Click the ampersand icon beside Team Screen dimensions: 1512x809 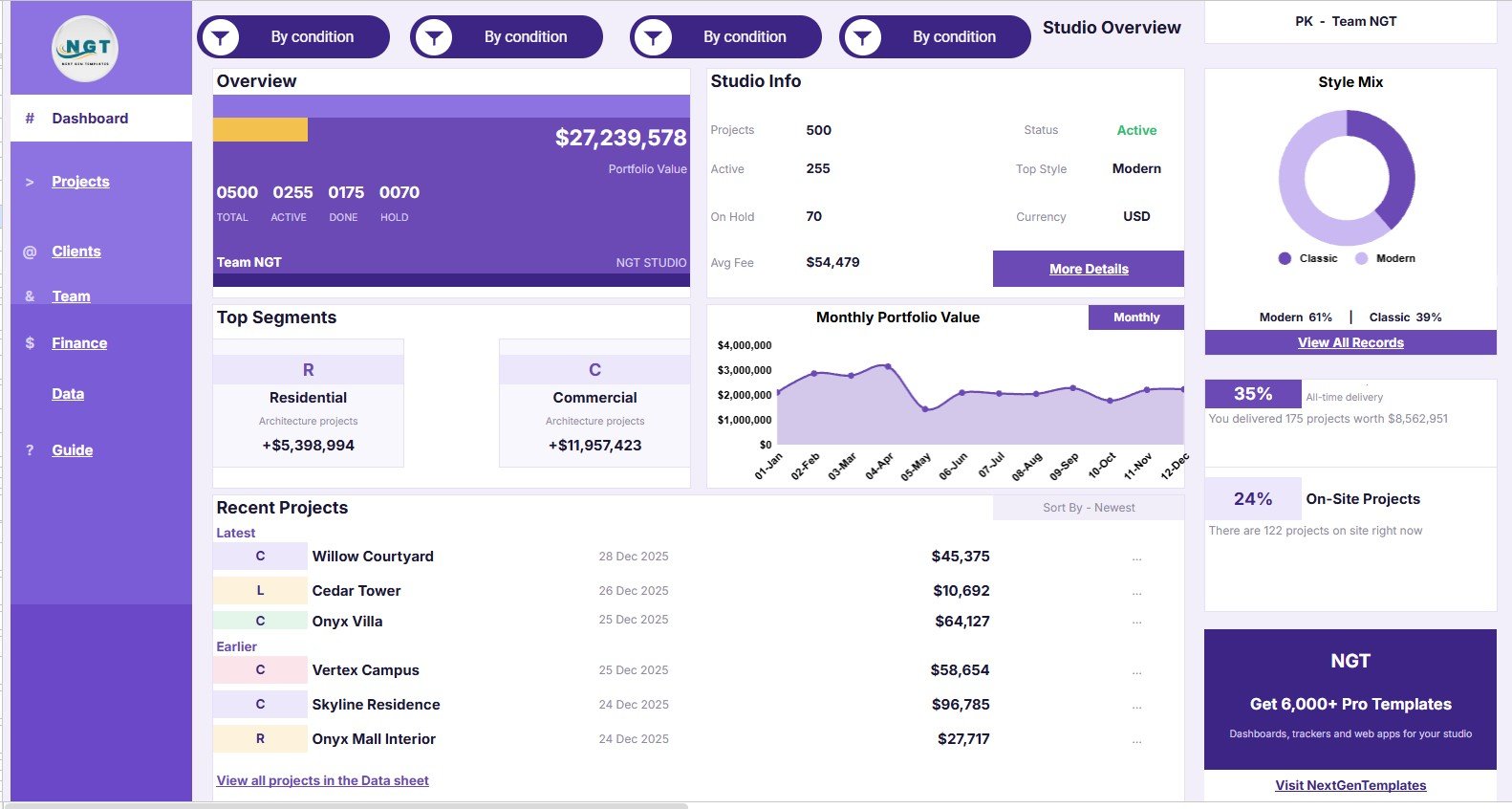click(30, 296)
